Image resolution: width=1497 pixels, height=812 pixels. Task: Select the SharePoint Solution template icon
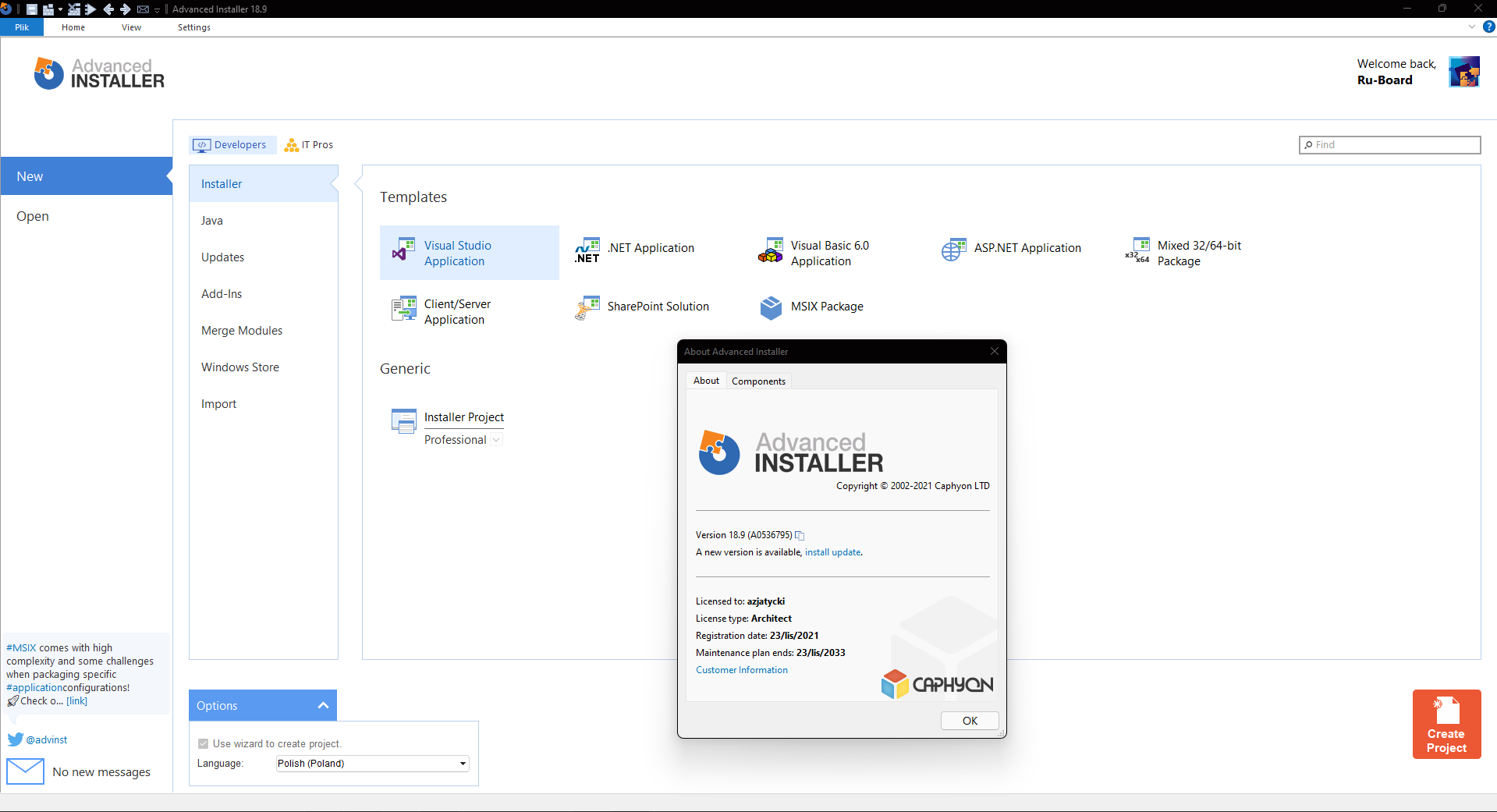(587, 308)
